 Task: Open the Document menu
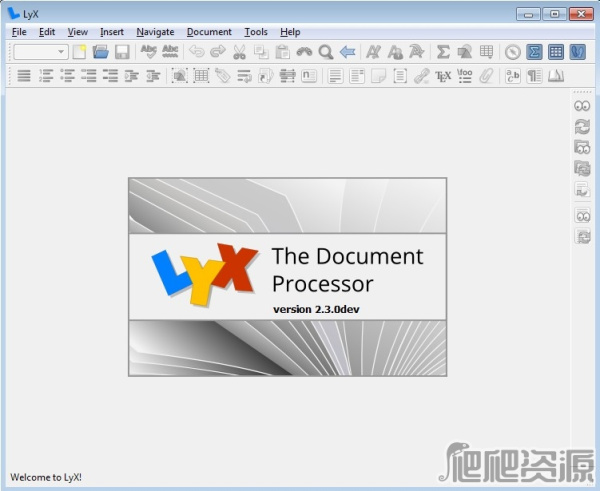pos(209,32)
